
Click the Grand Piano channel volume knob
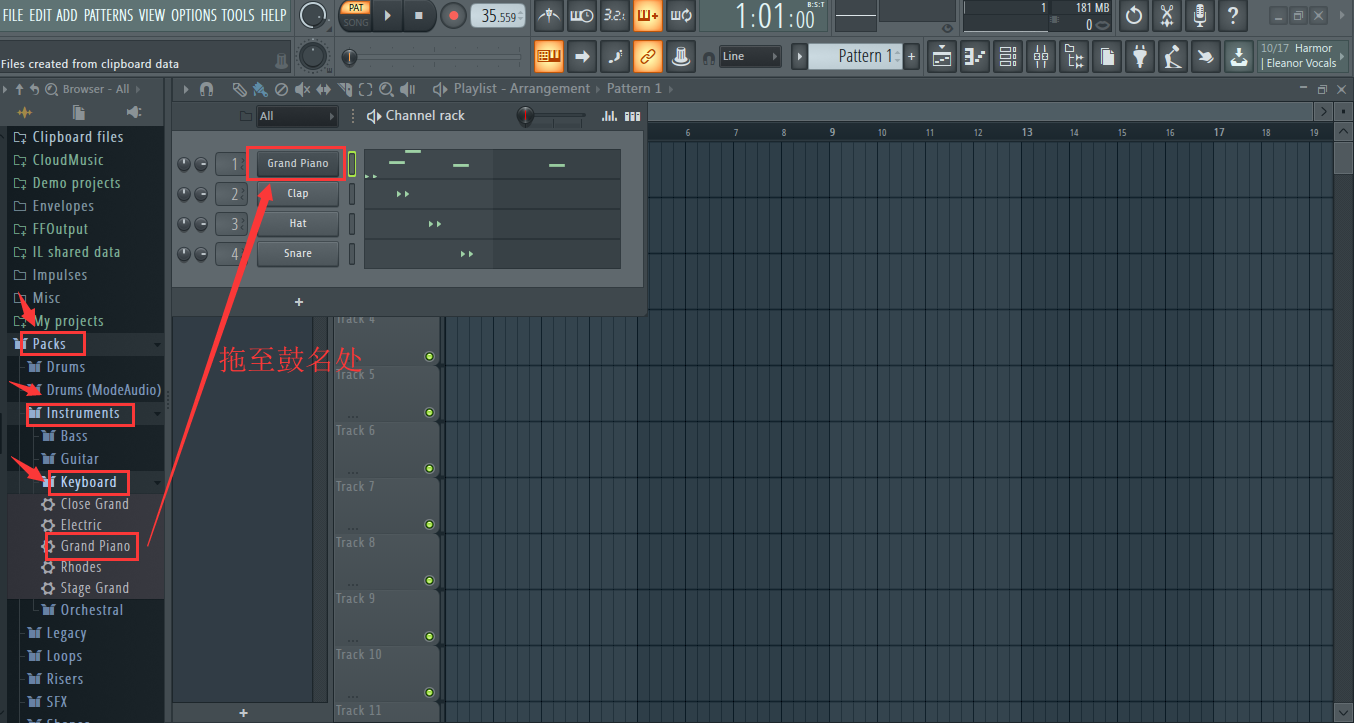(x=201, y=164)
